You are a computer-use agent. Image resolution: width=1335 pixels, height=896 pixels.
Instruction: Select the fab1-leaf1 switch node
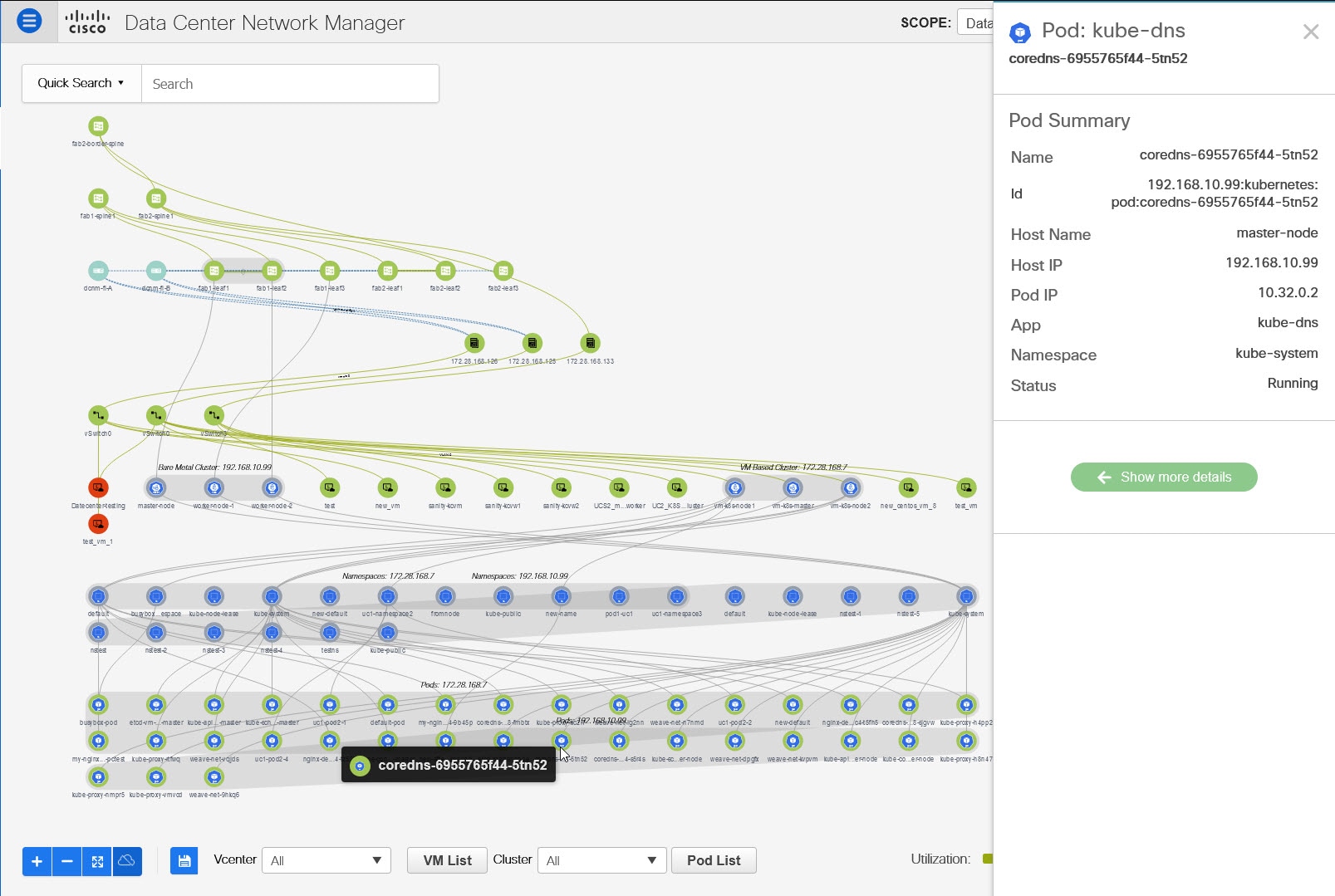click(x=214, y=271)
